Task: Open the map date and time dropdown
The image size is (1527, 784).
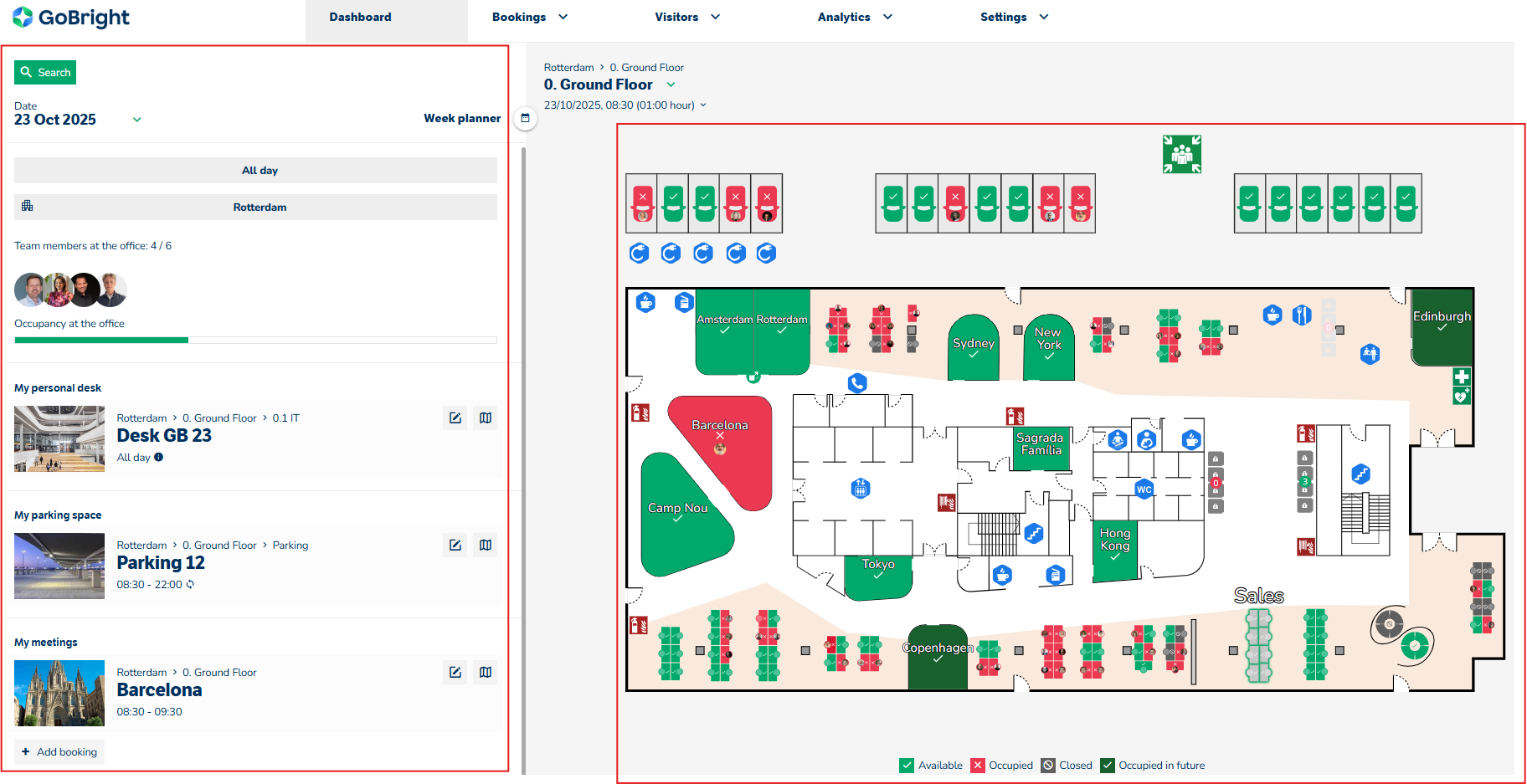Action: coord(703,105)
